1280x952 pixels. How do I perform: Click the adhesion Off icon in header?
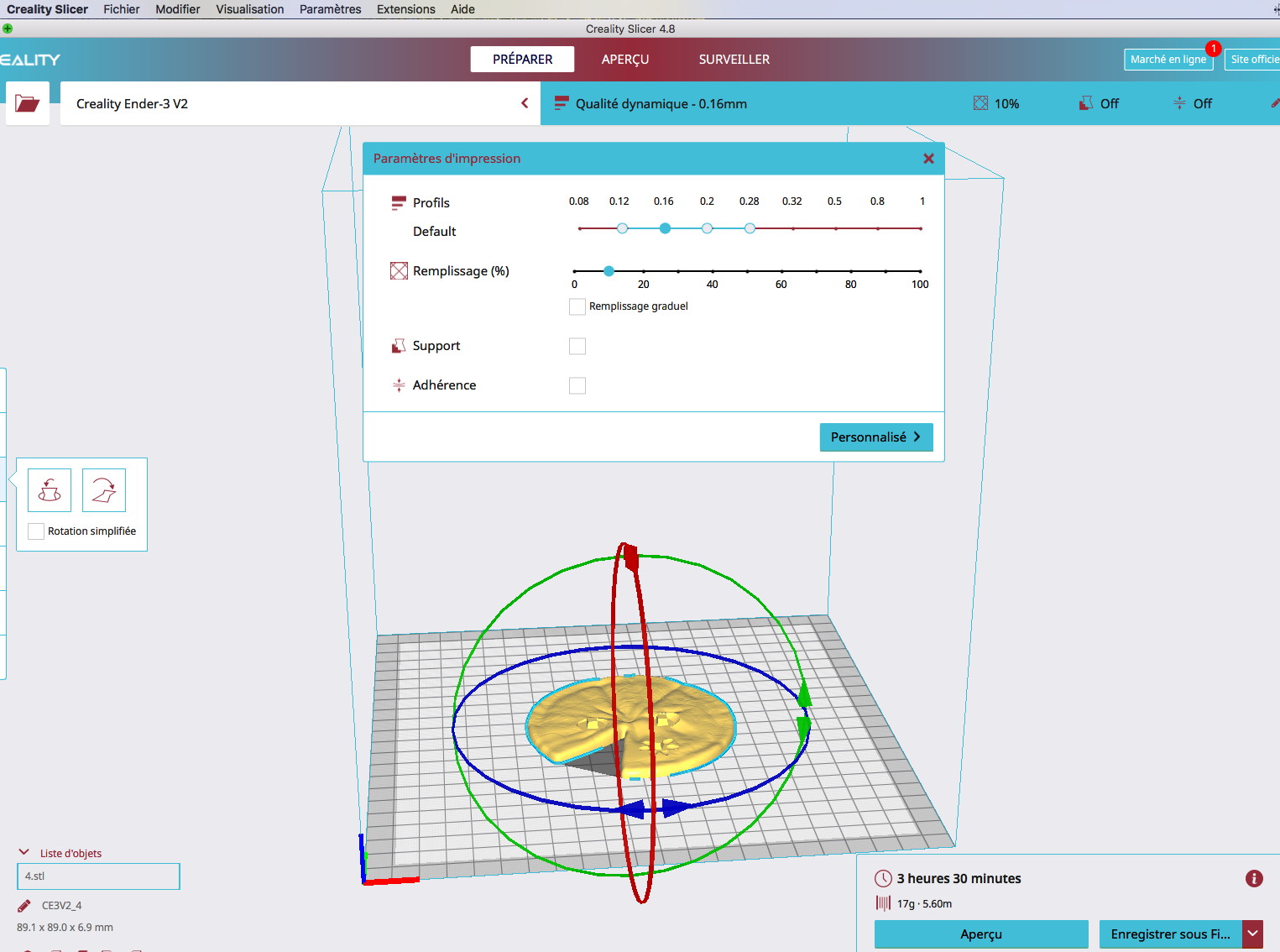(1179, 103)
